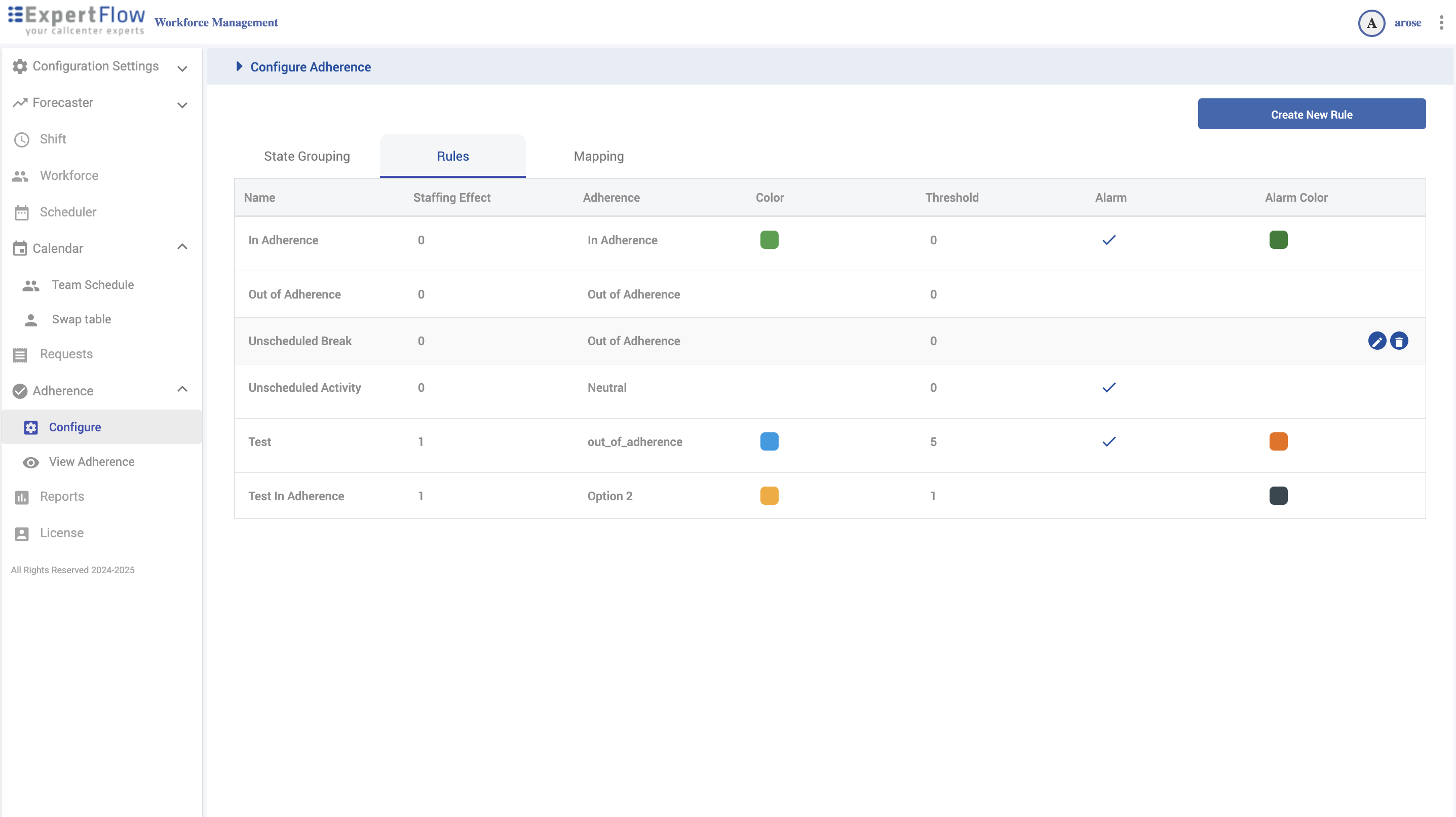Open the three-dot menu near arose
Image resolution: width=1456 pixels, height=817 pixels.
(1441, 23)
